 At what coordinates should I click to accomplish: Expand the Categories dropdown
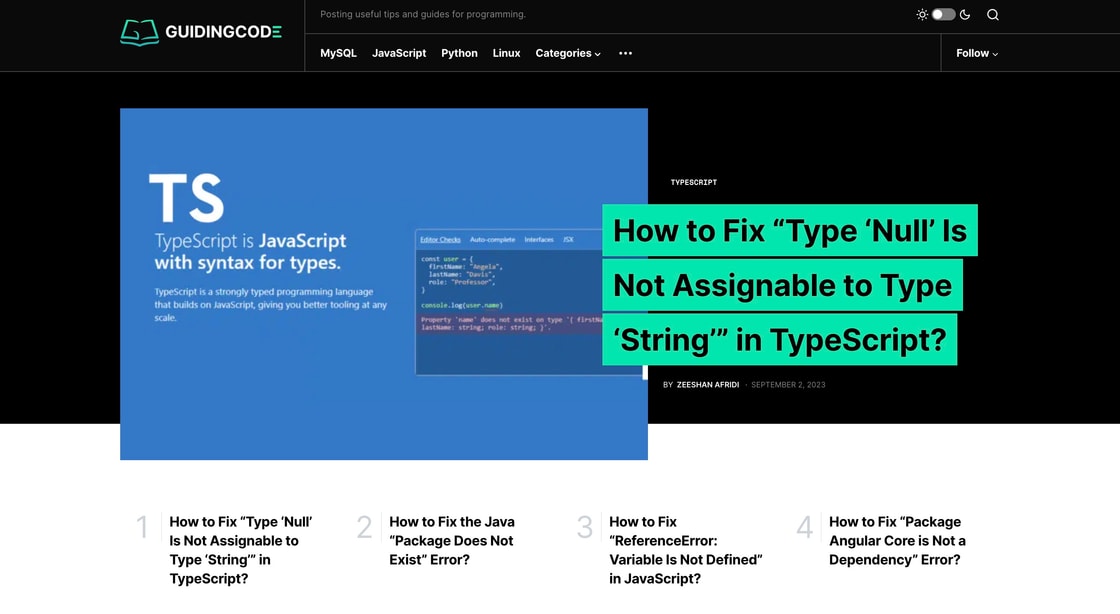[x=567, y=53]
